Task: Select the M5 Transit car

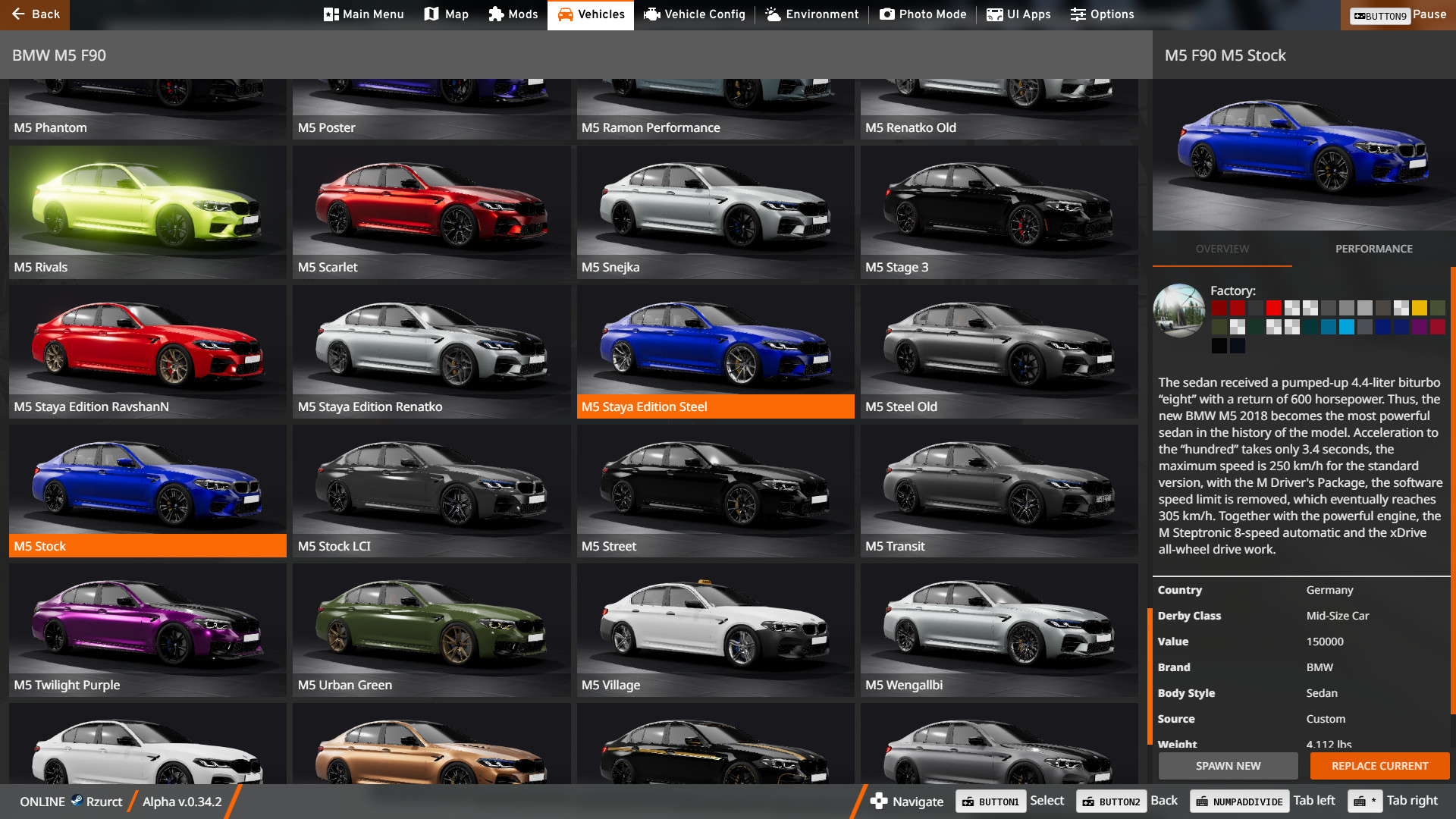Action: point(999,491)
